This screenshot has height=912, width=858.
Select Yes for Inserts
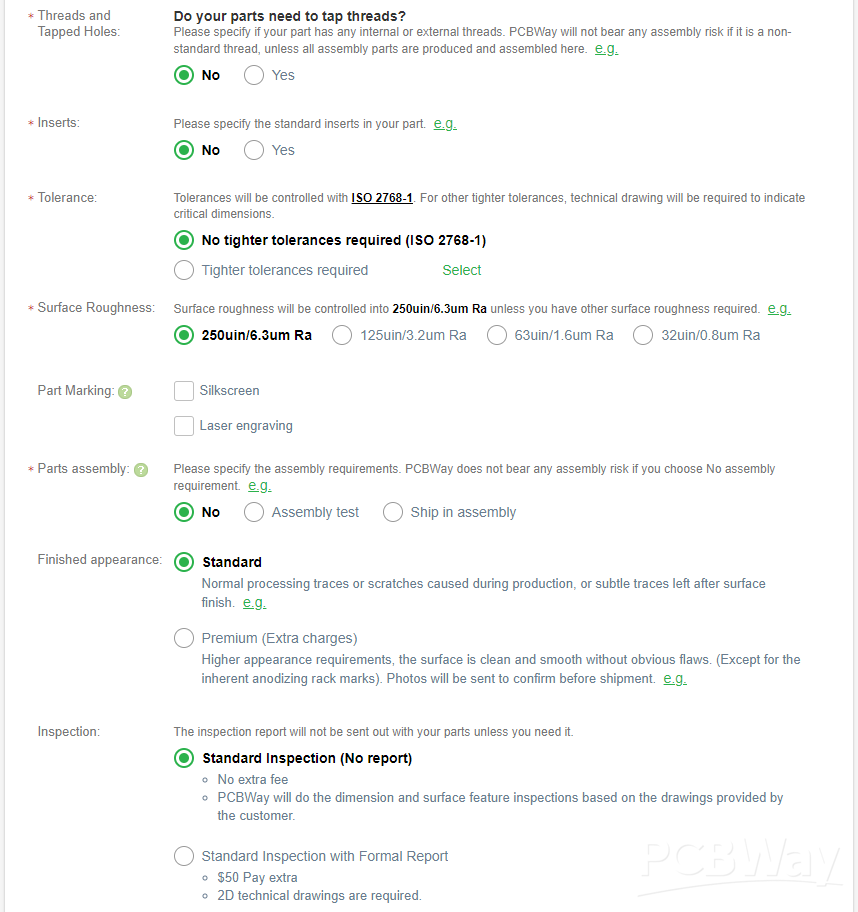click(254, 150)
